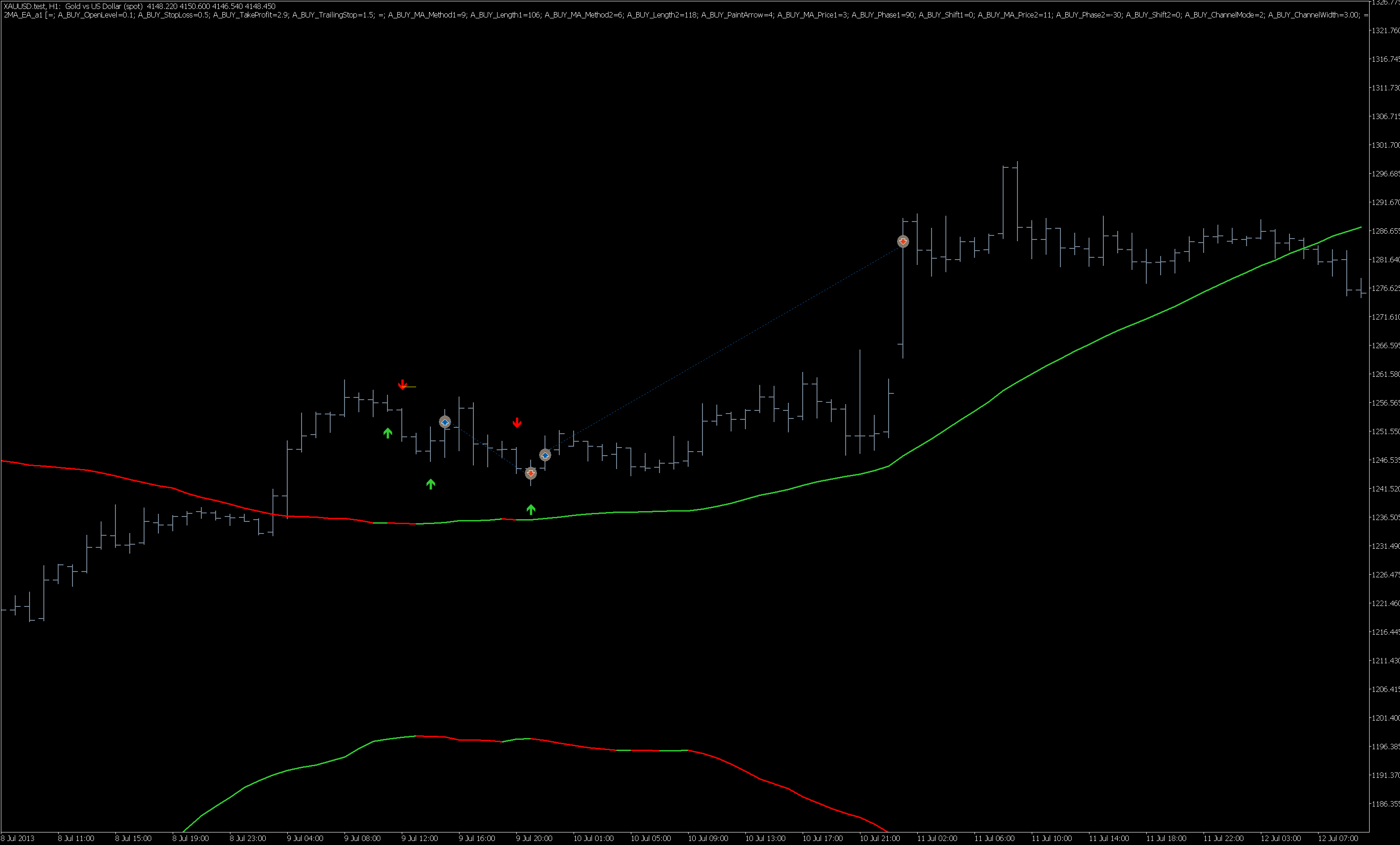Viewport: 1400px width, 845px height.
Task: Click the 'A_BUY_ChannelWidth=3.00' parameter text
Action: coord(1313,15)
